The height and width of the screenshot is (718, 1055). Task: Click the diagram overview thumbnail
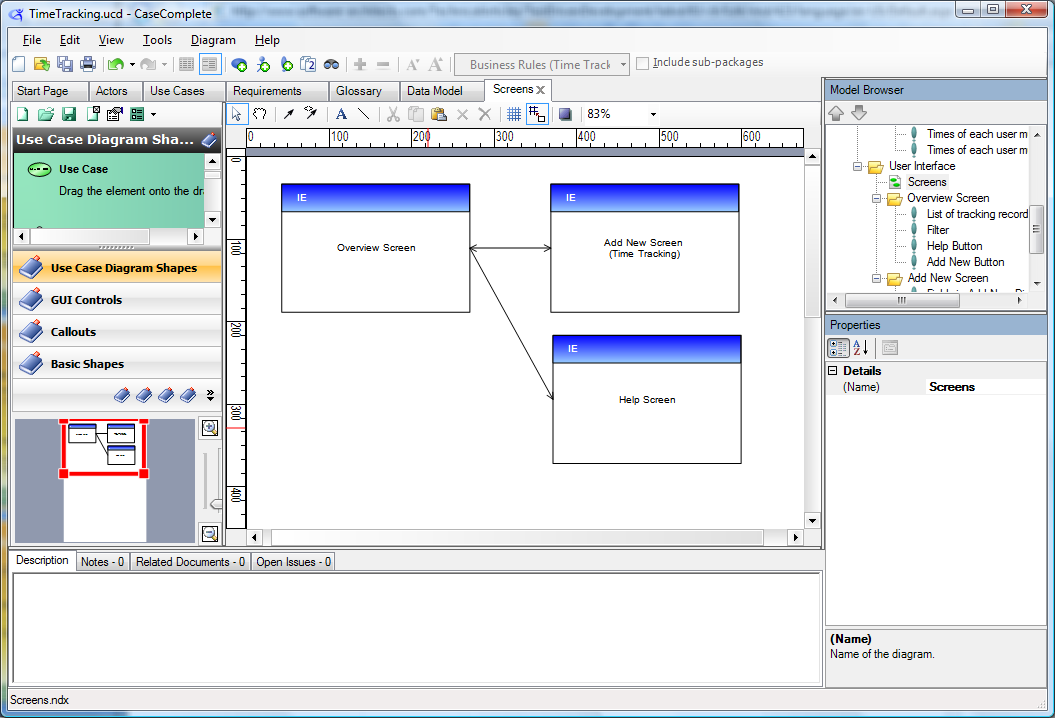pos(104,480)
